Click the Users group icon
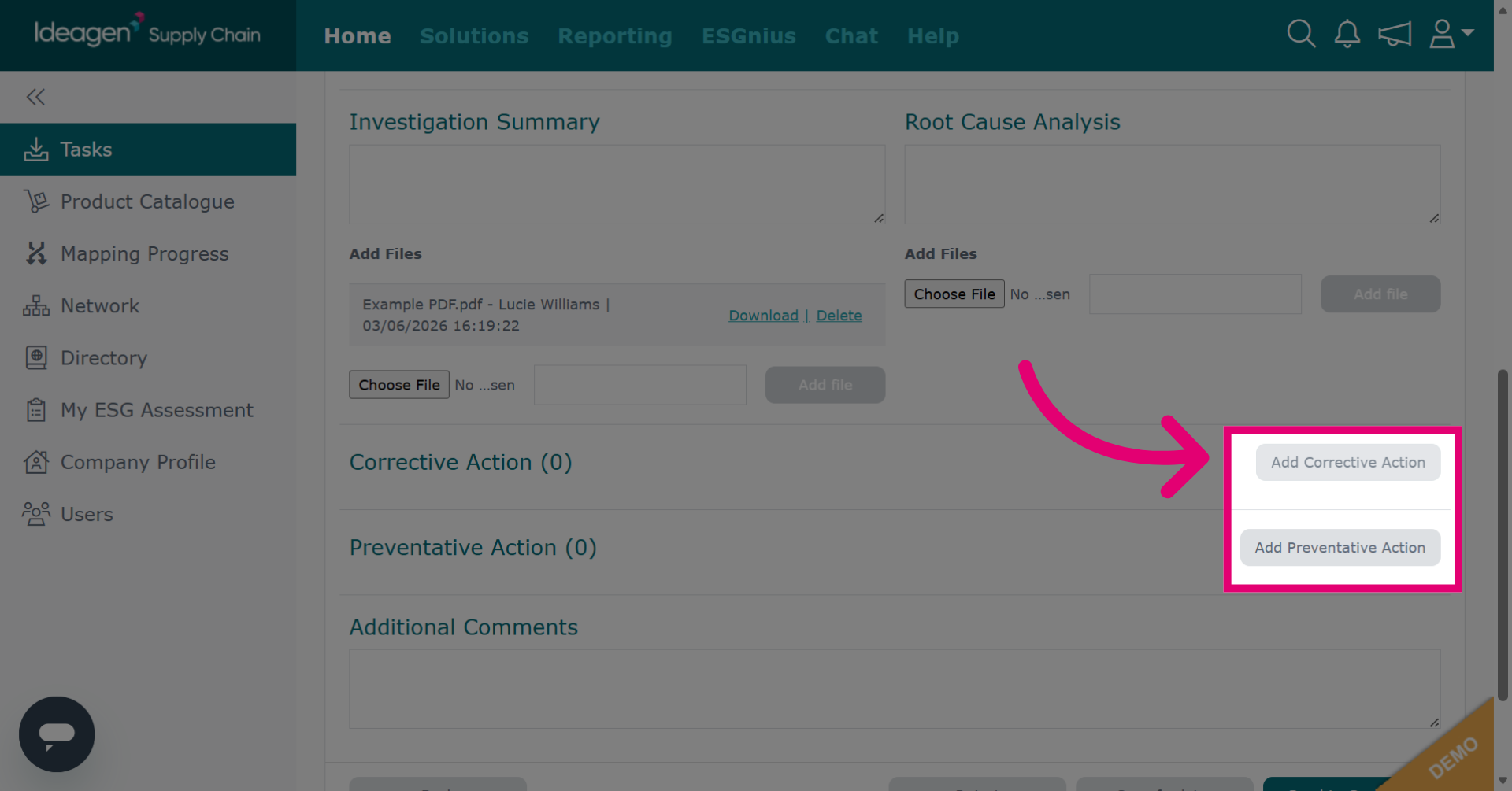The image size is (1512, 791). [36, 514]
